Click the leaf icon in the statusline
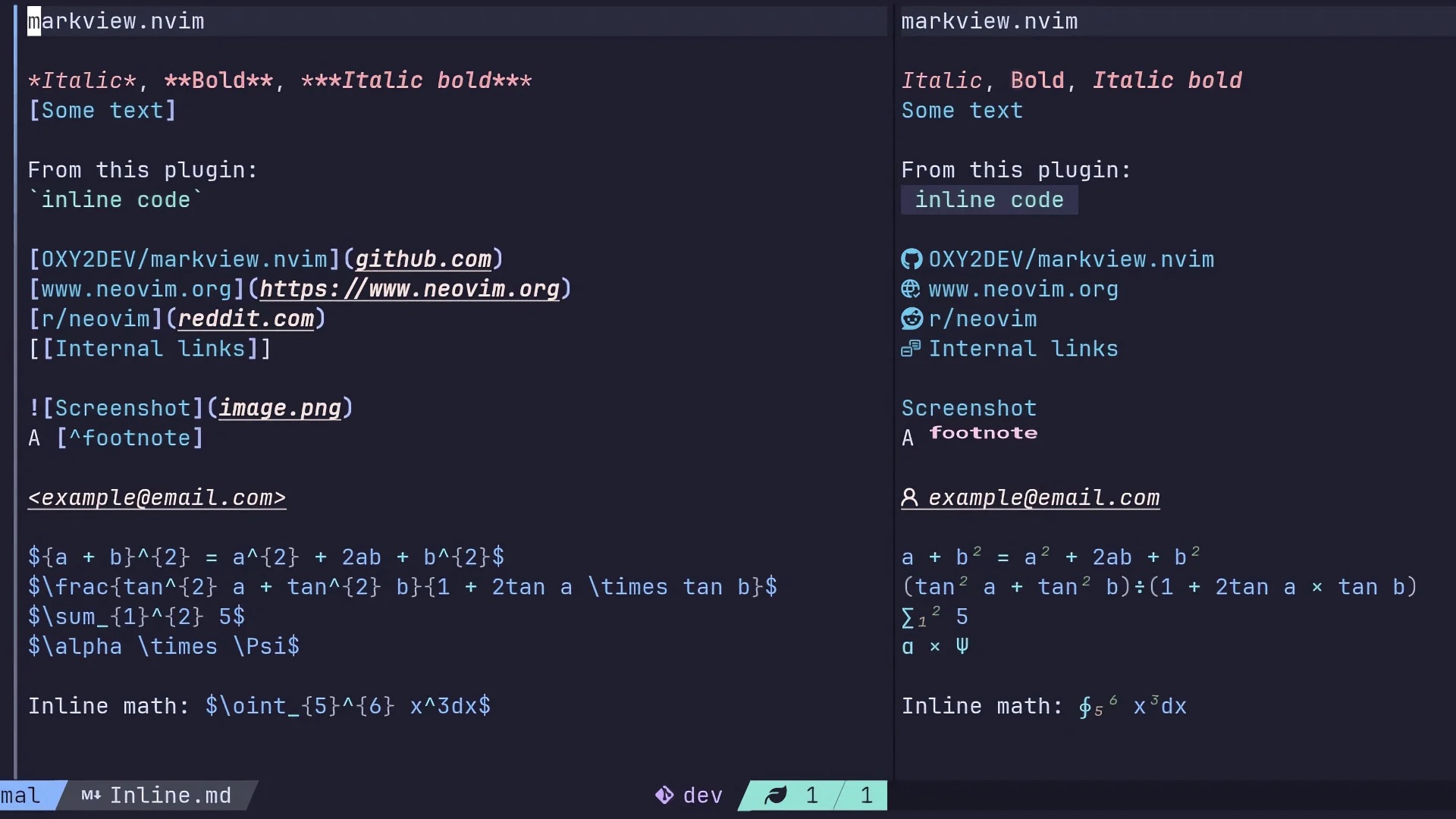The width and height of the screenshot is (1456, 819). pyautogui.click(x=775, y=795)
